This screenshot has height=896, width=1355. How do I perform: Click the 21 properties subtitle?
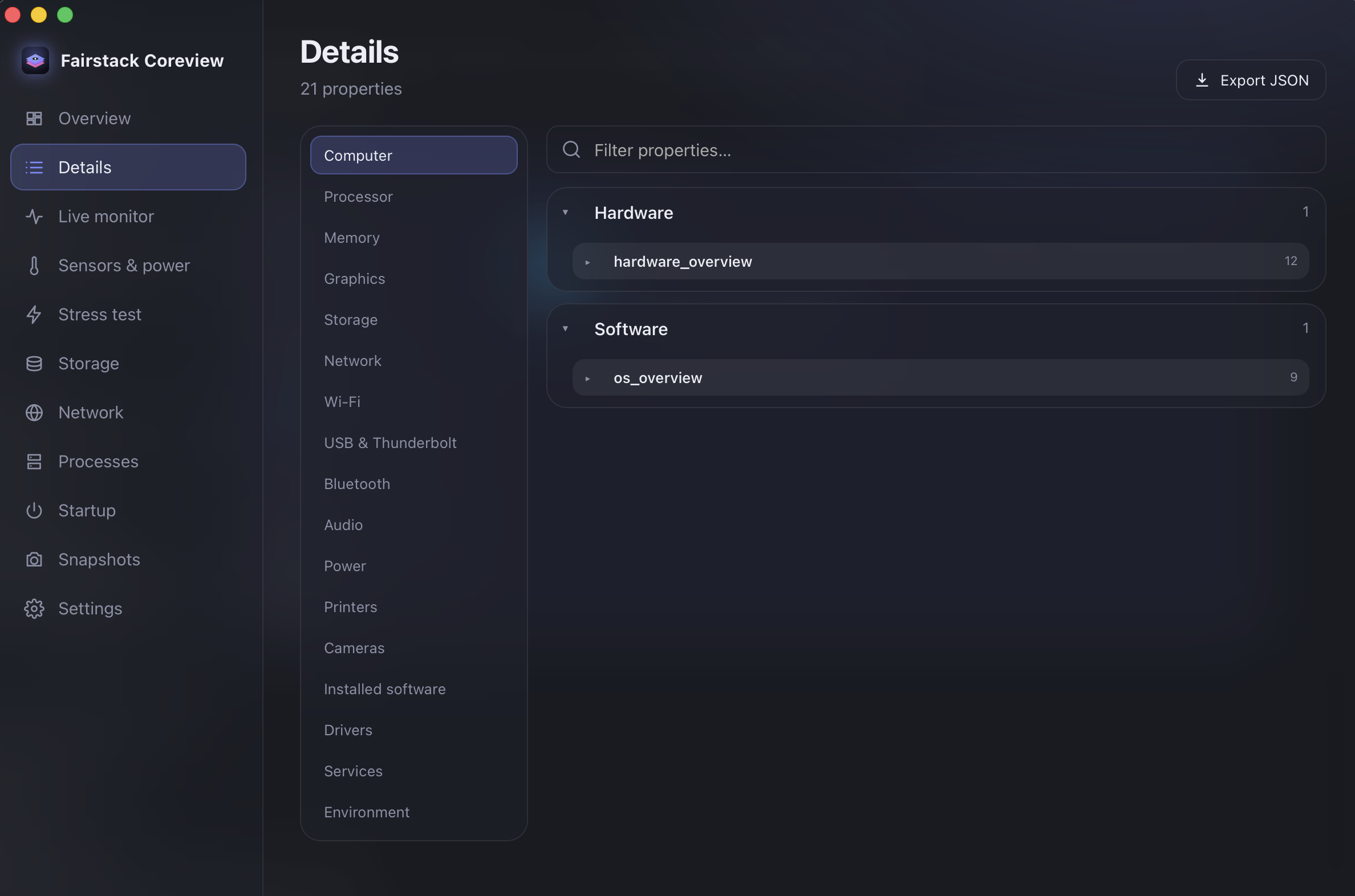click(x=351, y=88)
